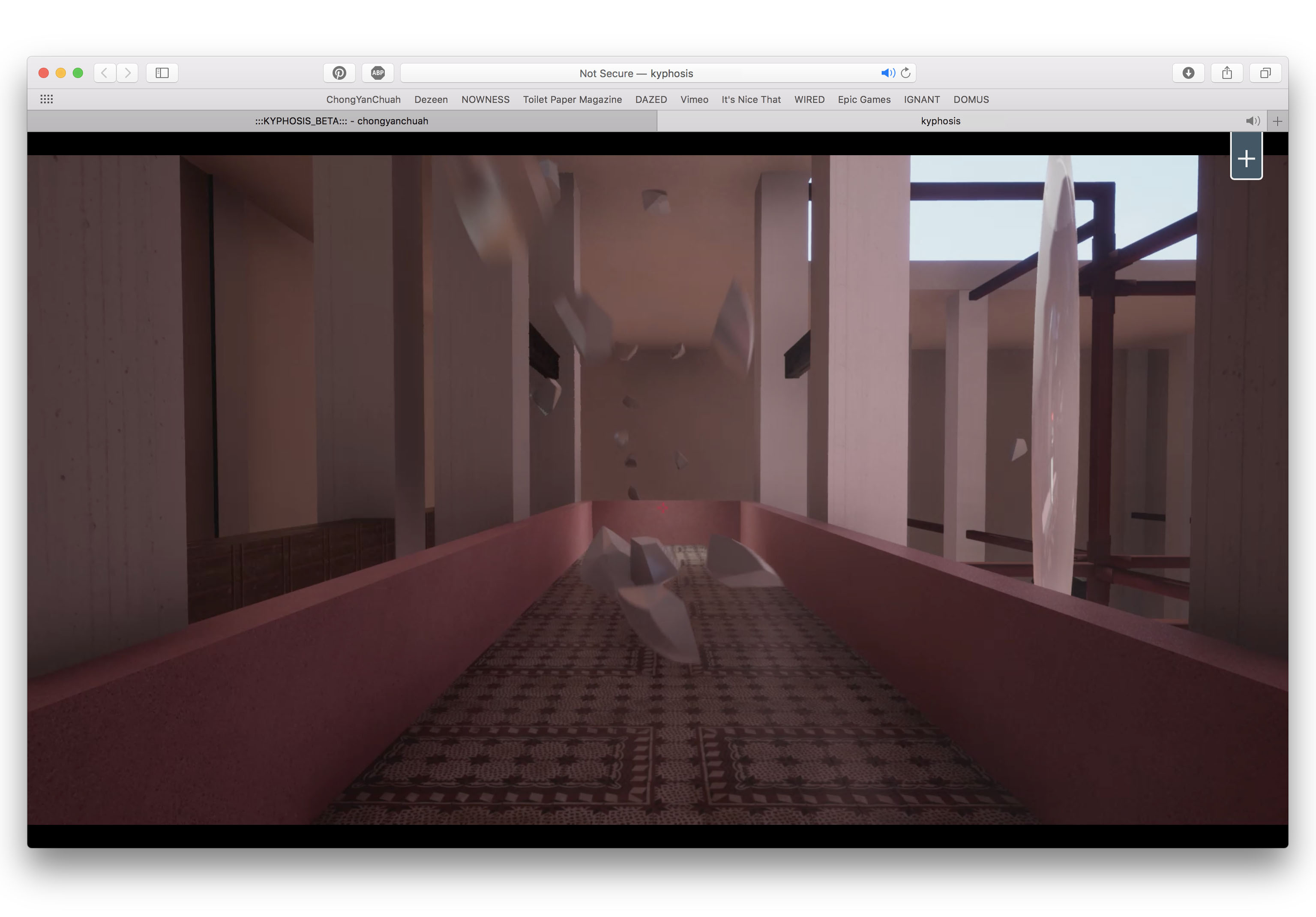Screen dimensions: 1316x917
Task: Add a new tab with plus icon
Action: point(1277,121)
